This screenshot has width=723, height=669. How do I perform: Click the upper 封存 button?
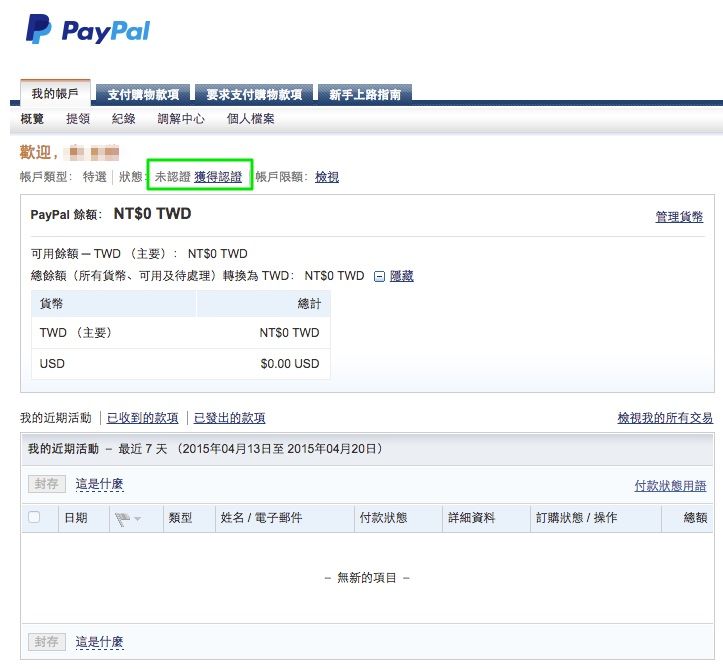tap(47, 484)
